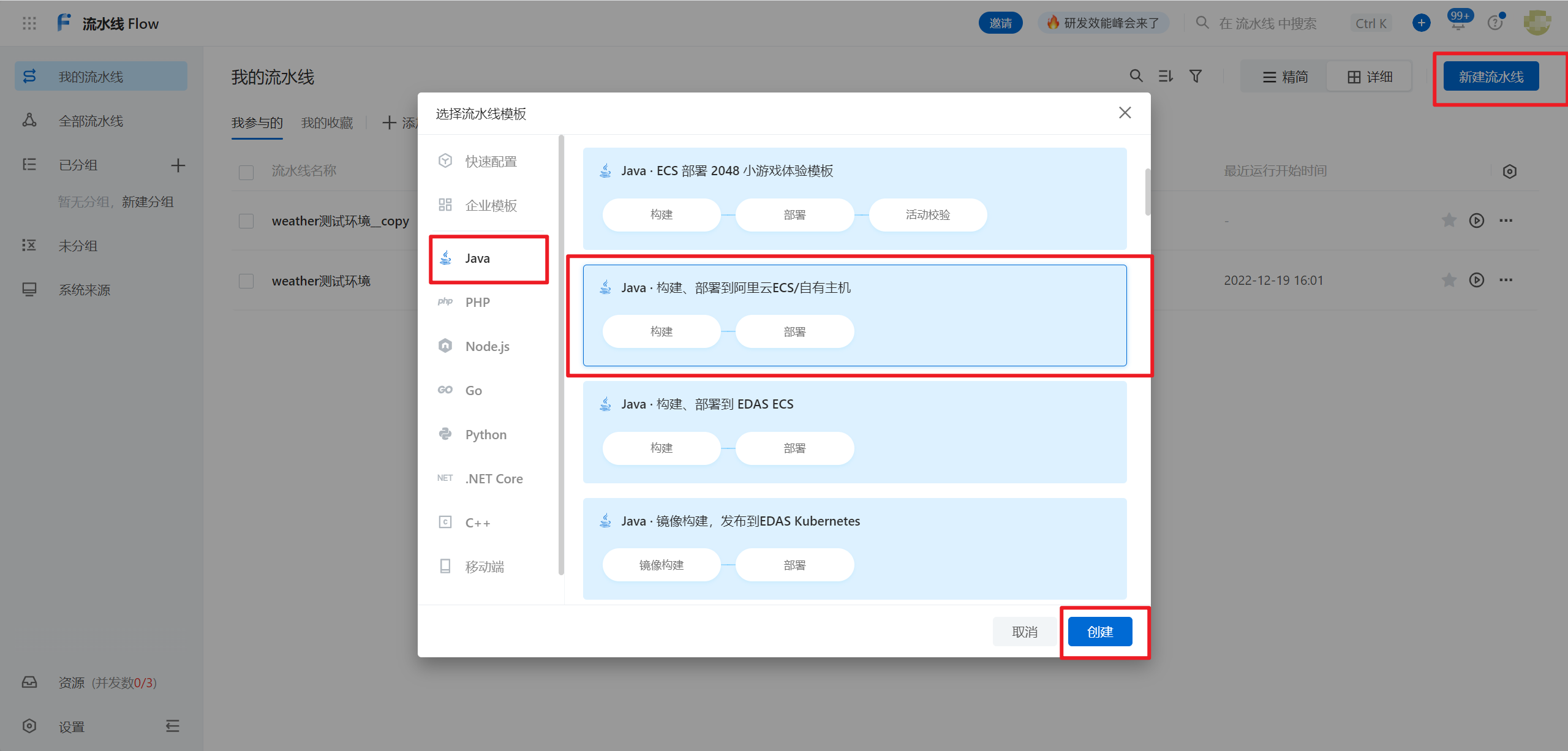Star the weather测试环境 pipeline

click(1449, 281)
